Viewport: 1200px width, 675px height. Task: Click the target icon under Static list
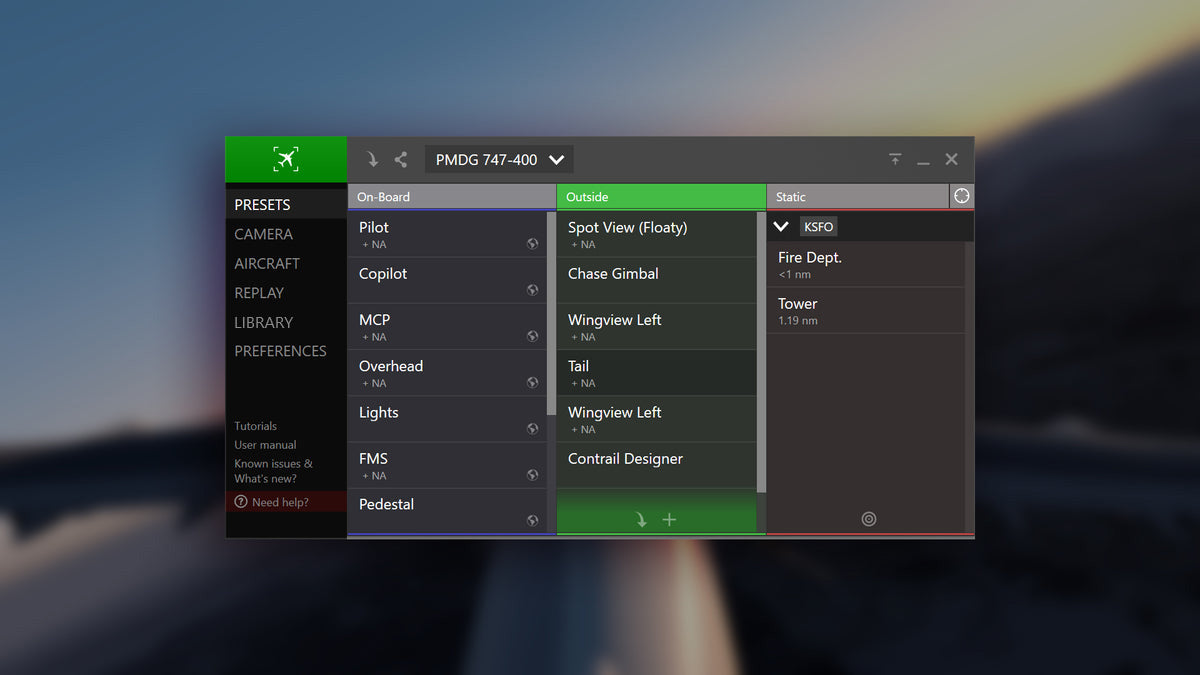(868, 519)
